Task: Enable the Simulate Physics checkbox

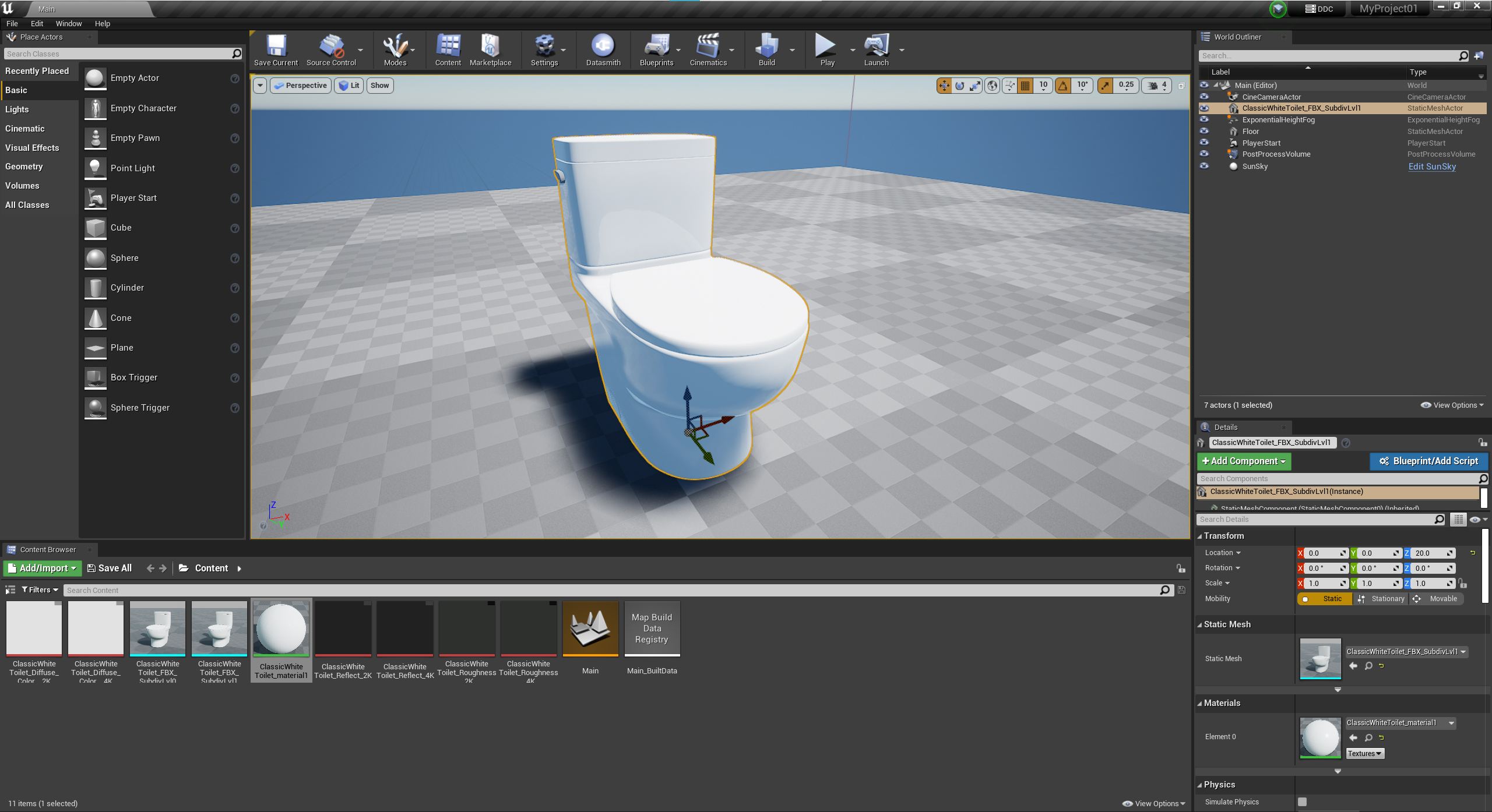Action: (1302, 802)
